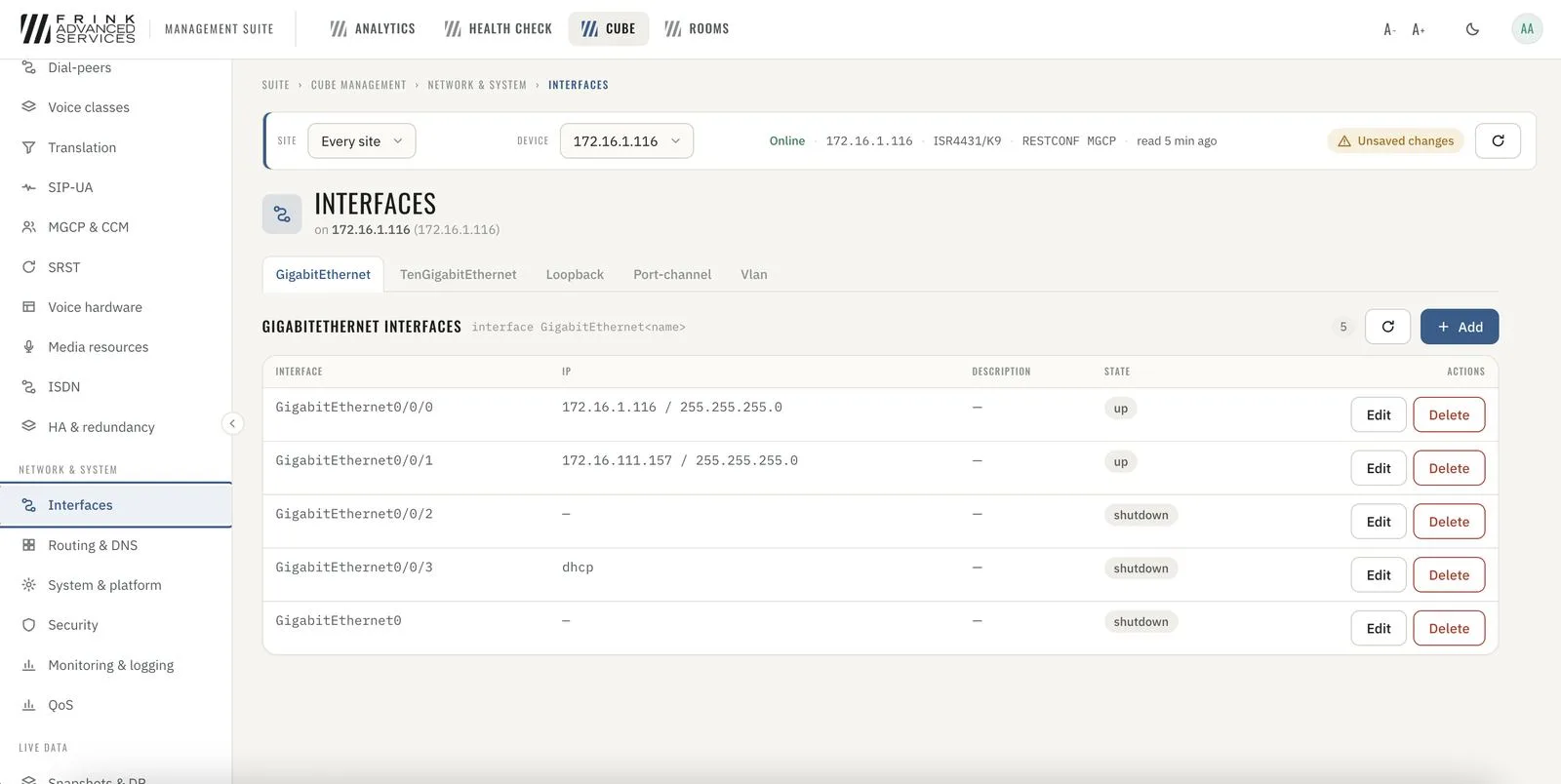
Task: Open SRST sidebar item
Action: click(115, 267)
